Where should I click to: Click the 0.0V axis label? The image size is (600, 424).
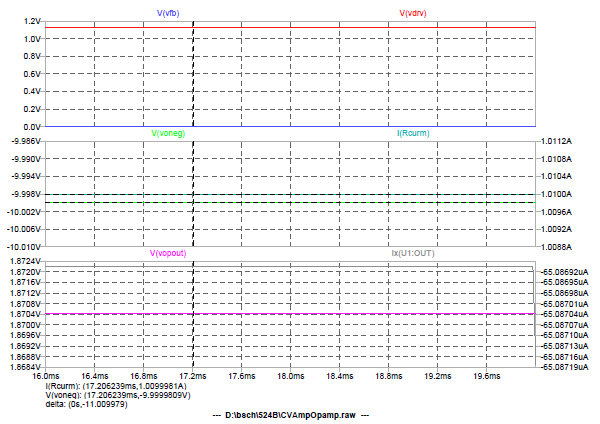click(32, 127)
